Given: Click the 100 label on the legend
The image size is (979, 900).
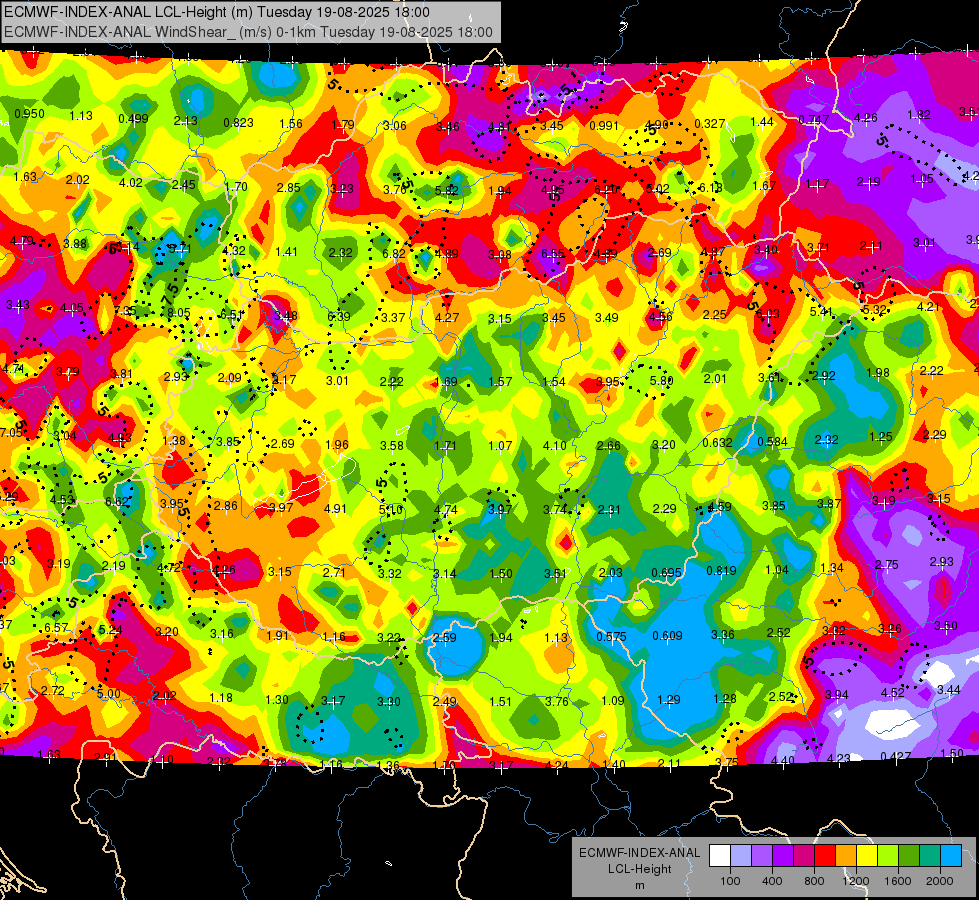Looking at the screenshot, I should pos(730,881).
